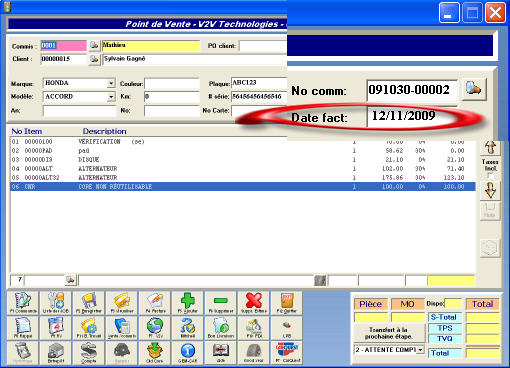The image size is (510, 368).
Task: Click the No Carte input field
Action: click(259, 111)
